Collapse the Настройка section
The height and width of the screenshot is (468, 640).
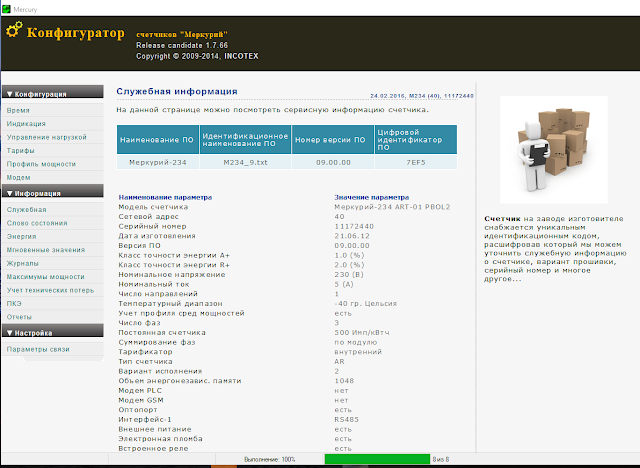click(x=53, y=331)
